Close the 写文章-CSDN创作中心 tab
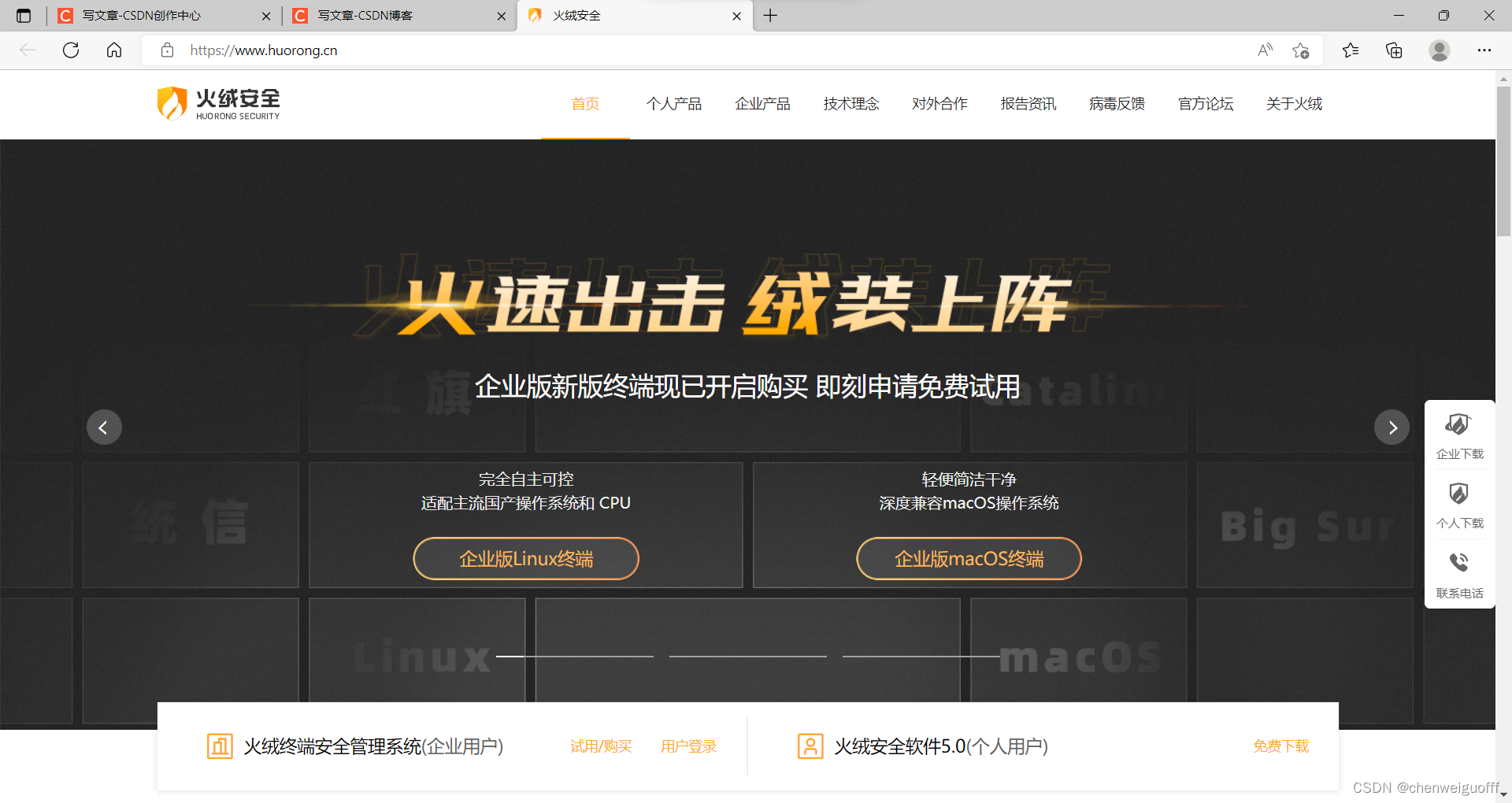Screen dimensions: 1512x803 (266, 16)
